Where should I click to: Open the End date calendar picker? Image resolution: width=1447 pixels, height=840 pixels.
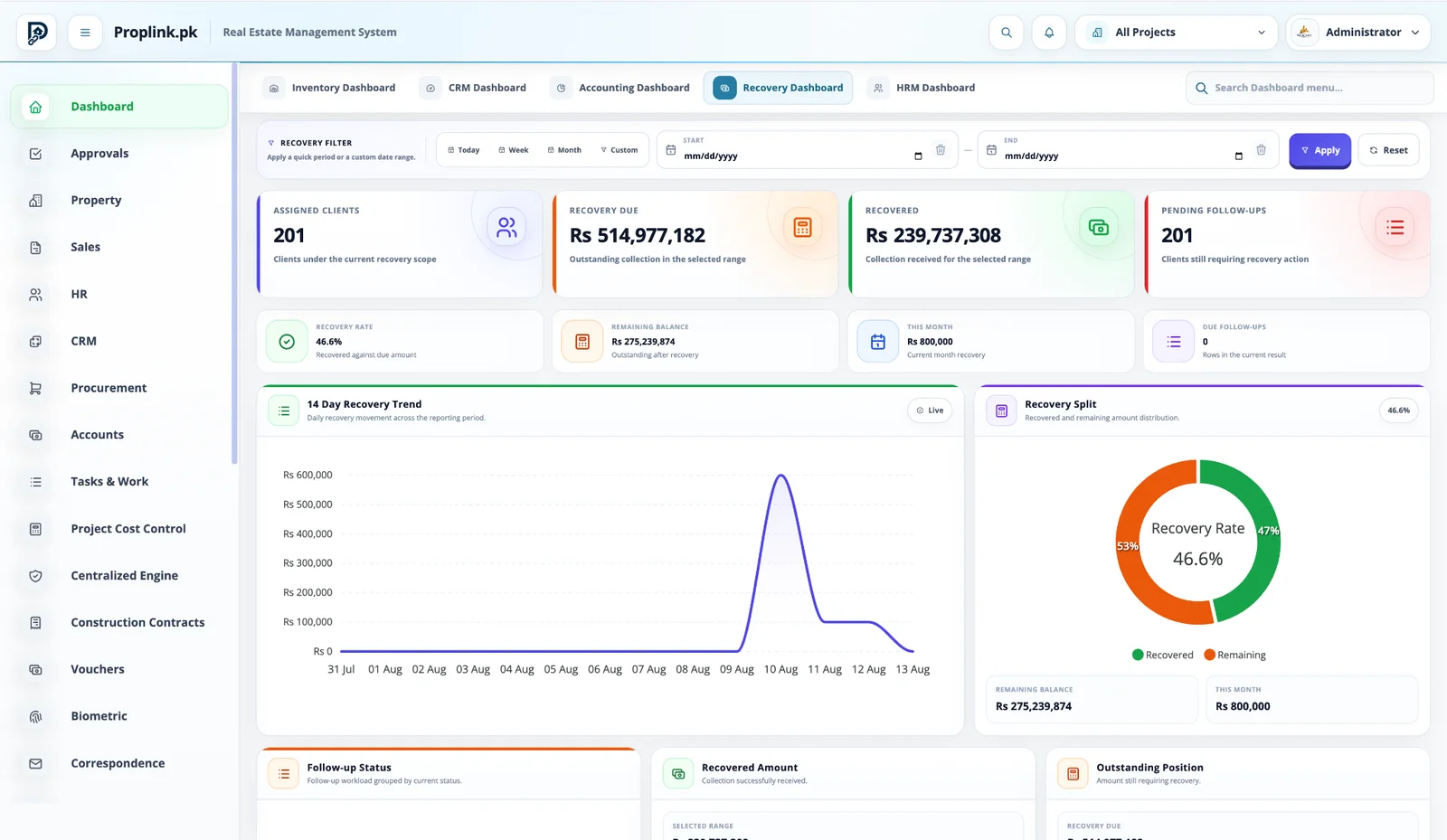[x=1238, y=156]
